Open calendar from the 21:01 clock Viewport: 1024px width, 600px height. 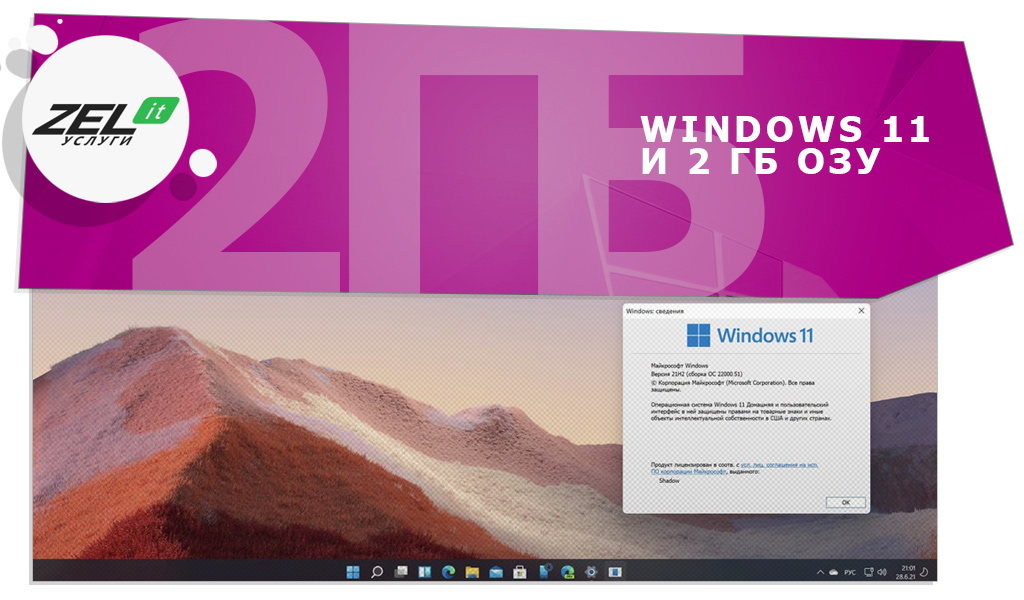tap(907, 572)
